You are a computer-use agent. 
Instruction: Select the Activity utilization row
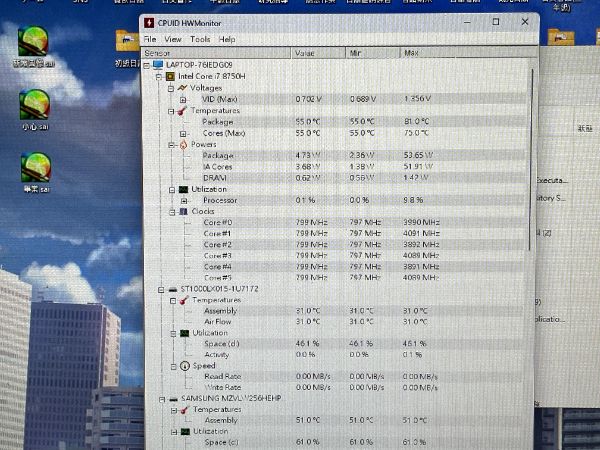point(364,355)
